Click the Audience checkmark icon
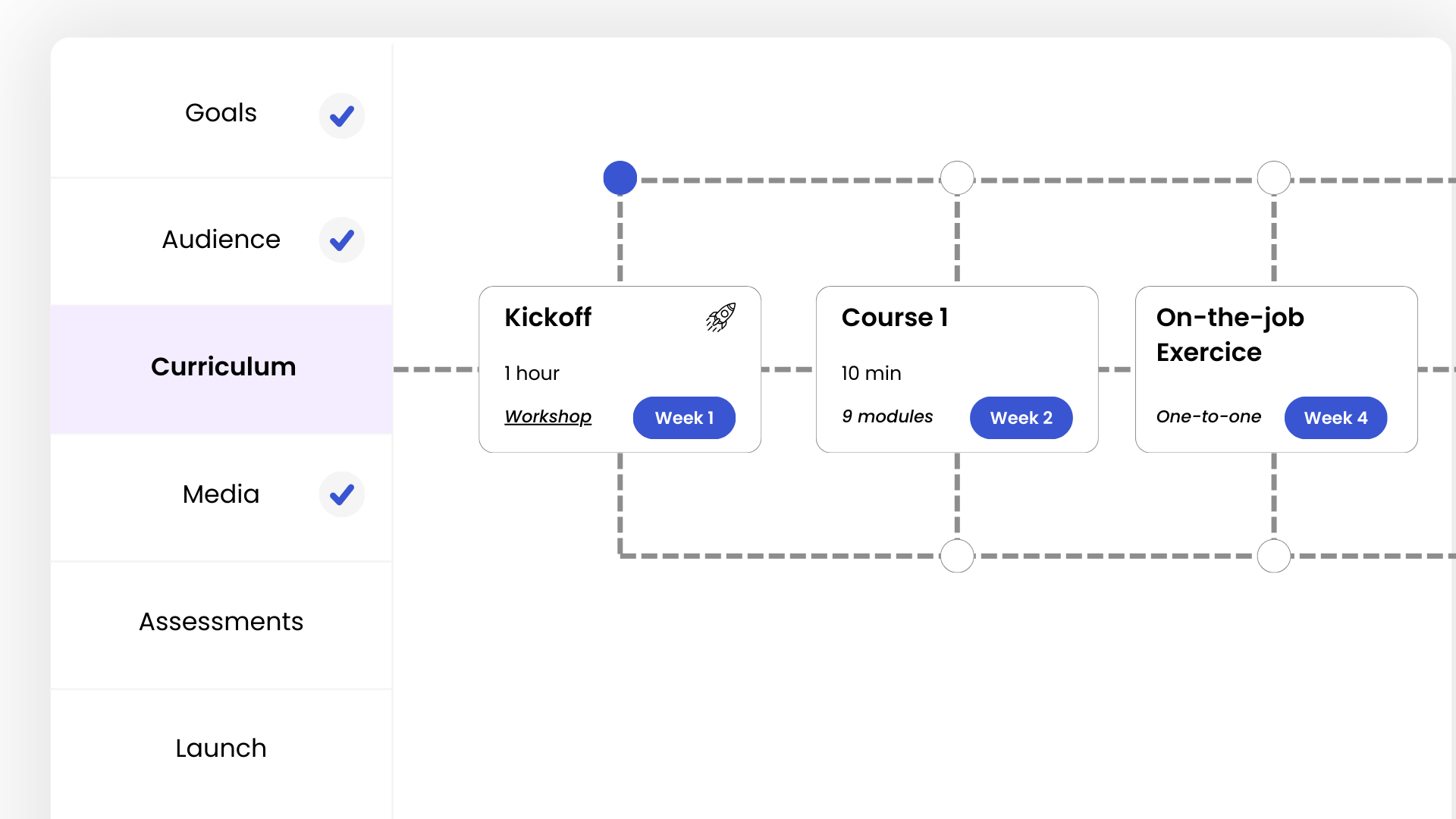Viewport: 1456px width, 819px height. [x=342, y=240]
